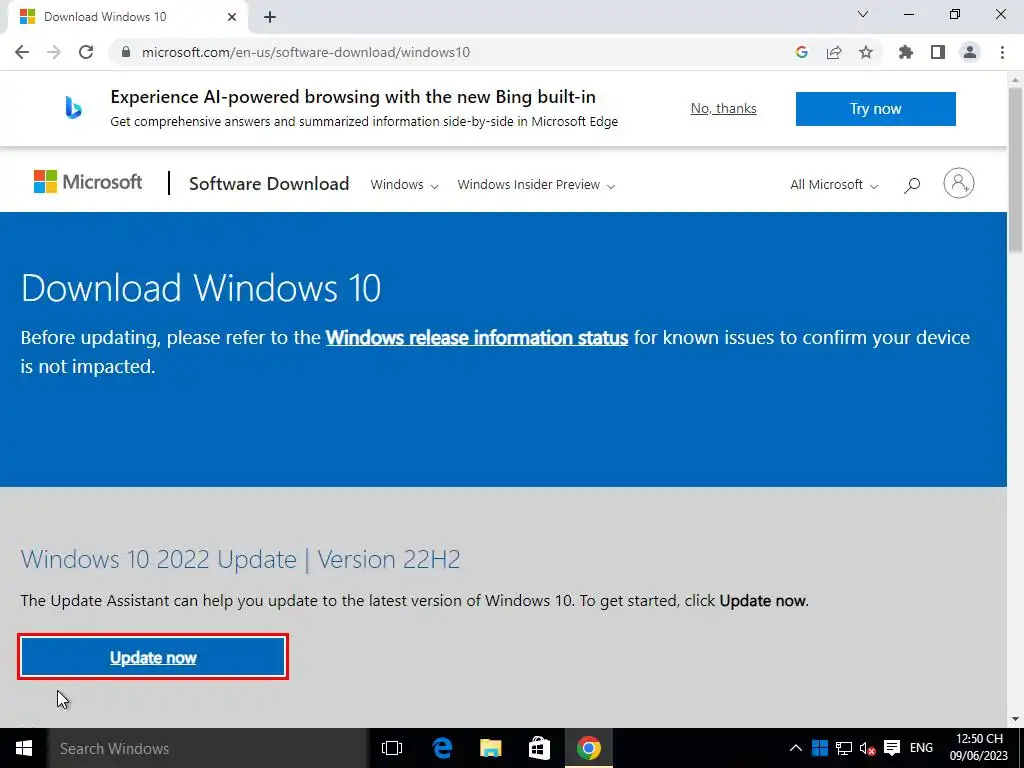Click the Microsoft logo
The width and height of the screenshot is (1024, 768).
point(88,182)
